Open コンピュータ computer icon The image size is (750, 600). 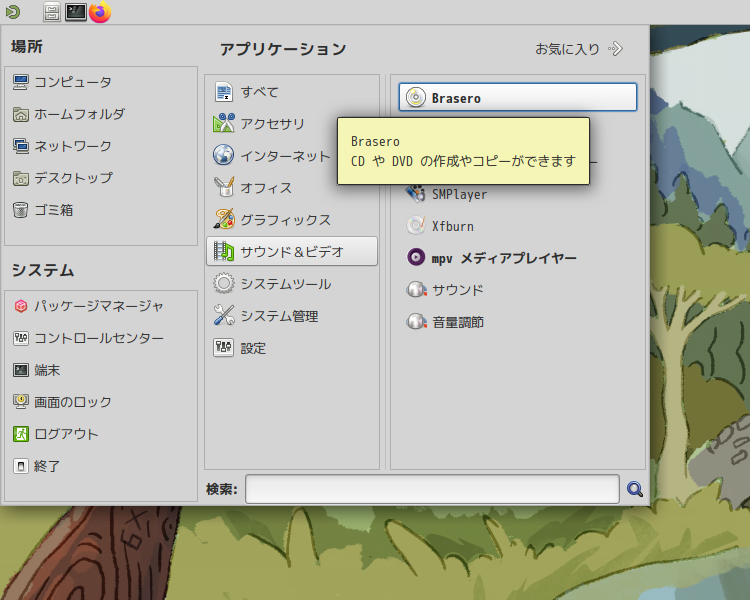point(21,82)
